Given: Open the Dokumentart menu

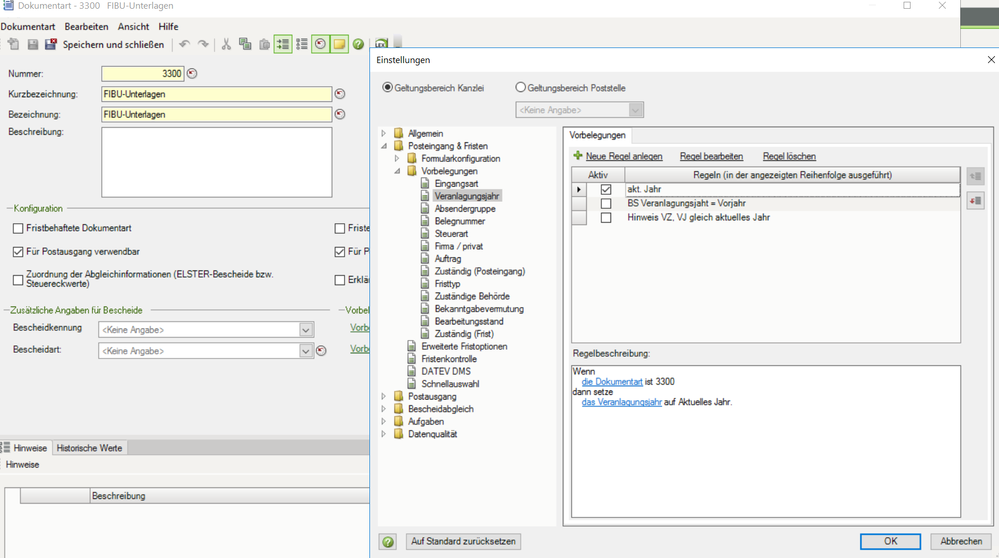Looking at the screenshot, I should point(27,27).
